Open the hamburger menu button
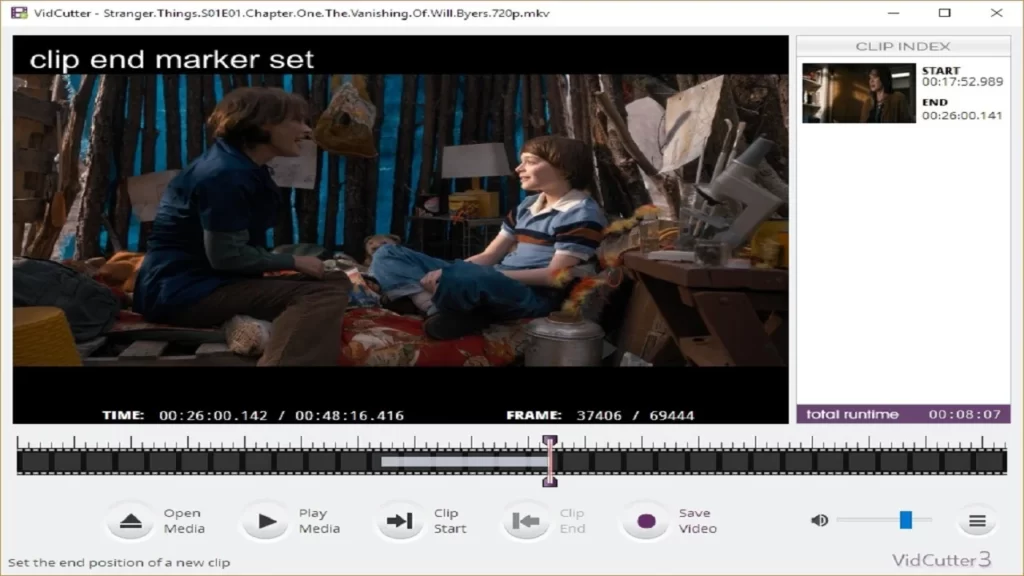This screenshot has width=1024, height=576. click(977, 521)
